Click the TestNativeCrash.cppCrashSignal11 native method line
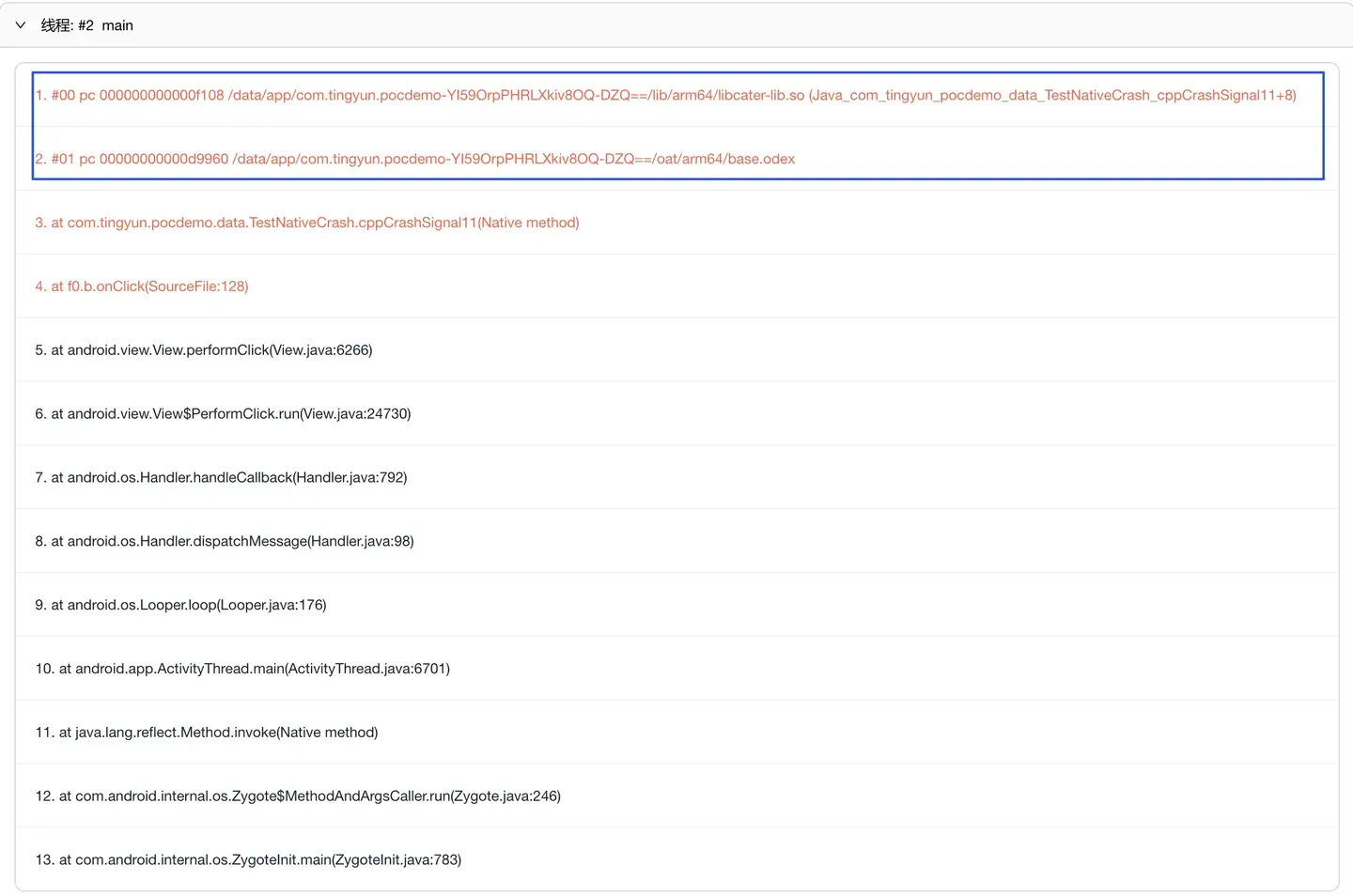The image size is (1353, 896). tap(307, 223)
